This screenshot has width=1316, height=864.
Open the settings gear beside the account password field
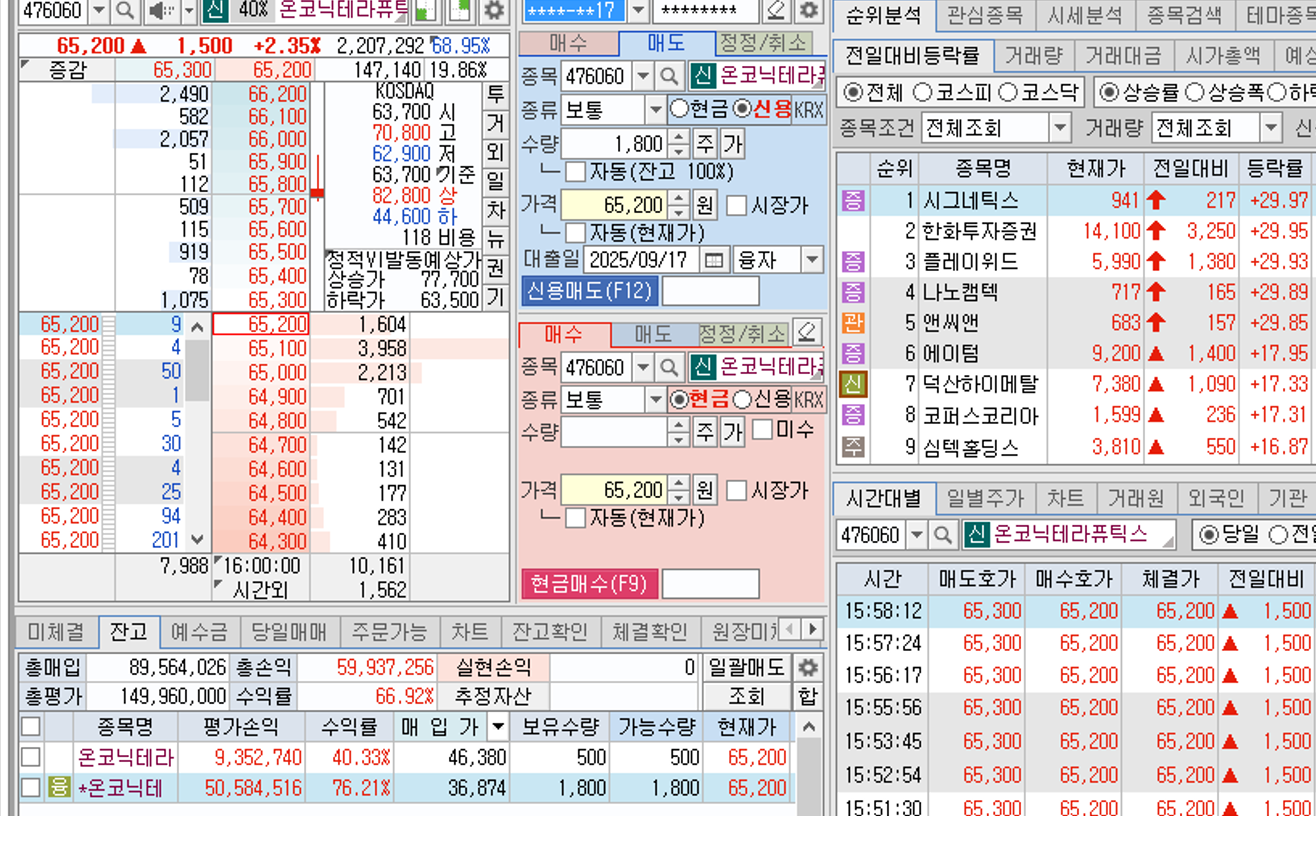point(809,11)
